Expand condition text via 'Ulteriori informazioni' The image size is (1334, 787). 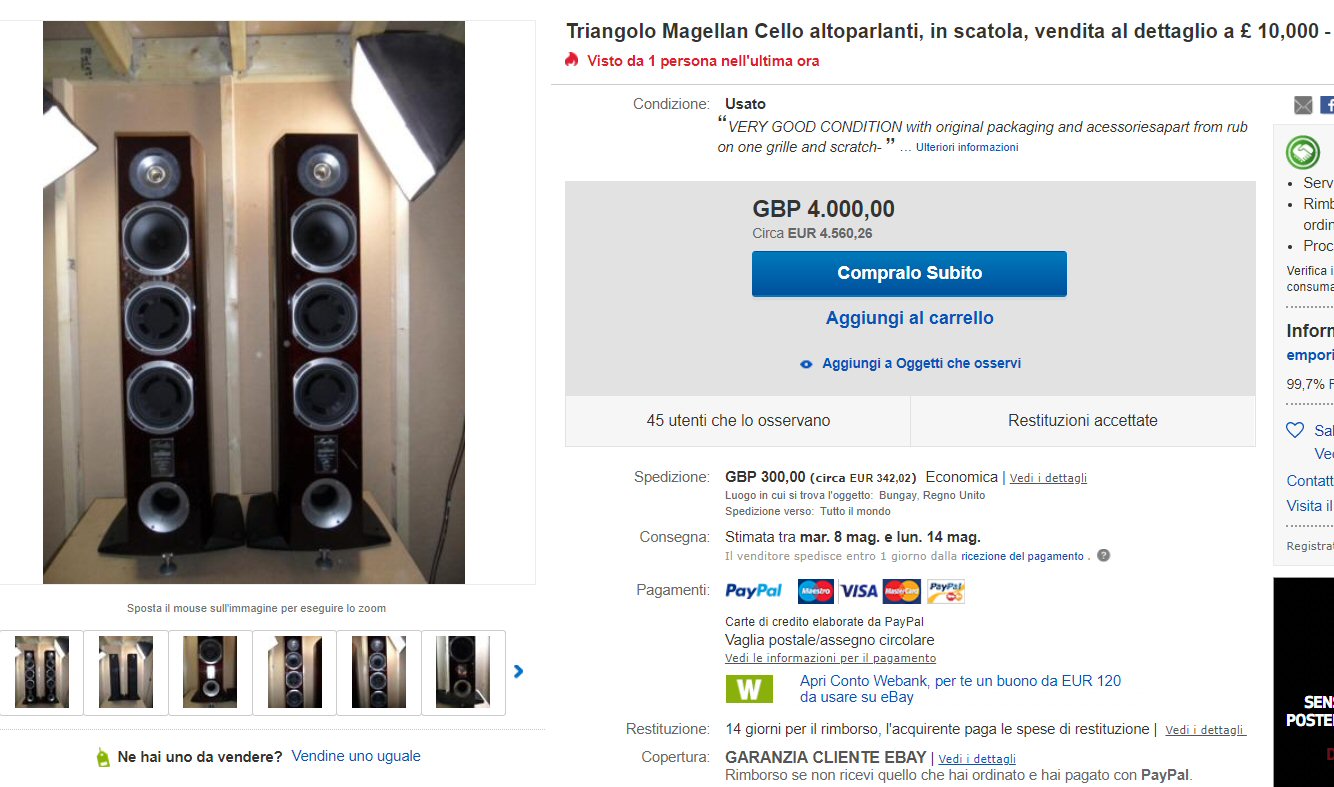(x=967, y=147)
